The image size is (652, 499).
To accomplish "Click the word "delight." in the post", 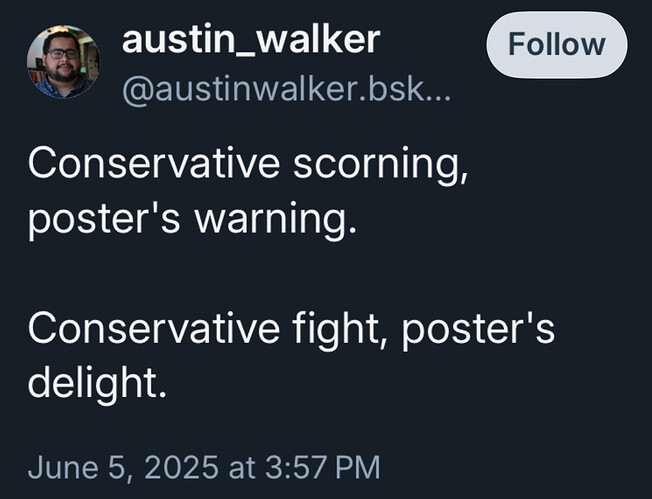I will [97, 383].
